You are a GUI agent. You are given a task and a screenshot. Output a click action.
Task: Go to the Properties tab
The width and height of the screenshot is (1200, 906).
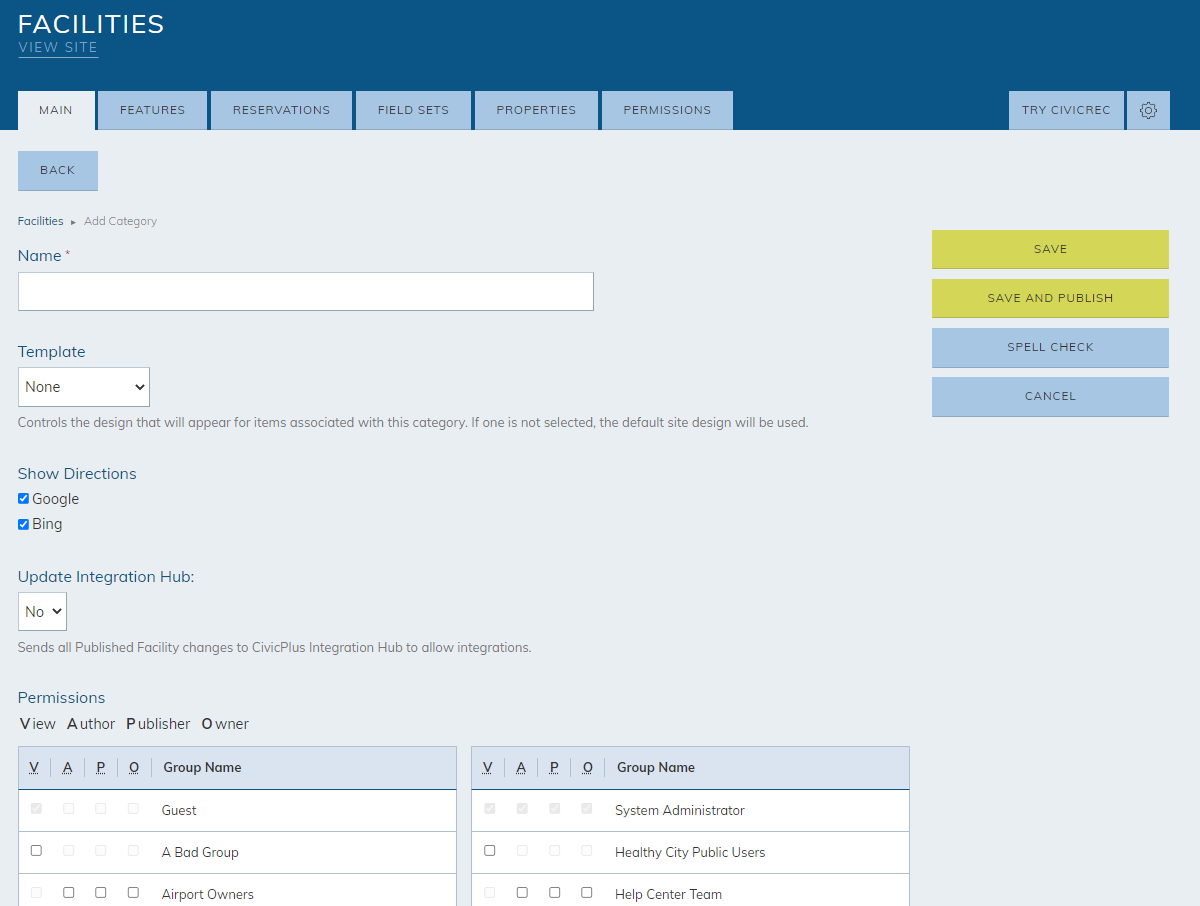(536, 111)
